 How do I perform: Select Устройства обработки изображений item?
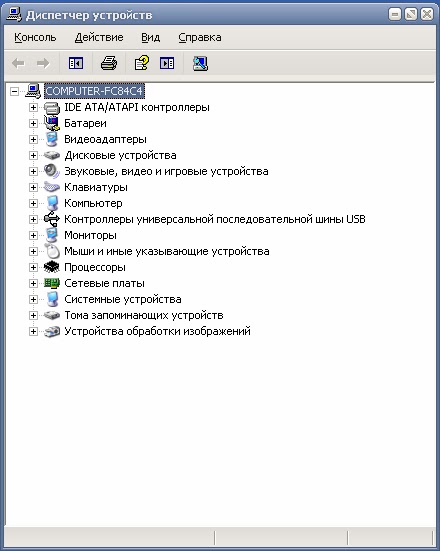click(x=157, y=331)
